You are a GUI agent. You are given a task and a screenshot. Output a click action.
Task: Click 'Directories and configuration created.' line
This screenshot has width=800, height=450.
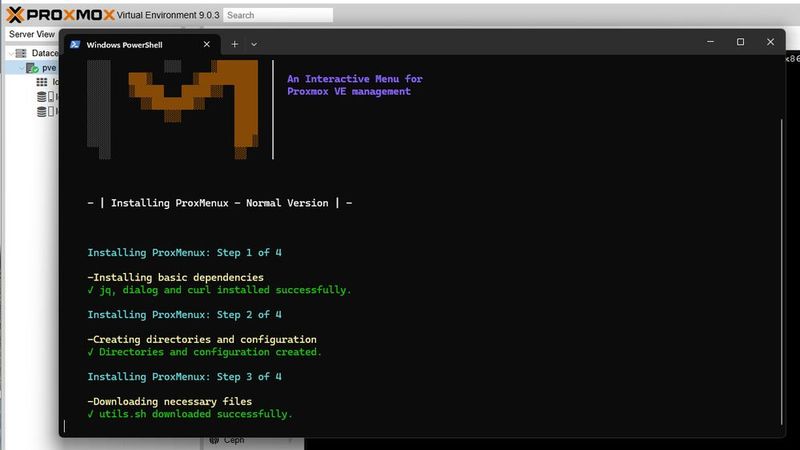click(x=210, y=352)
